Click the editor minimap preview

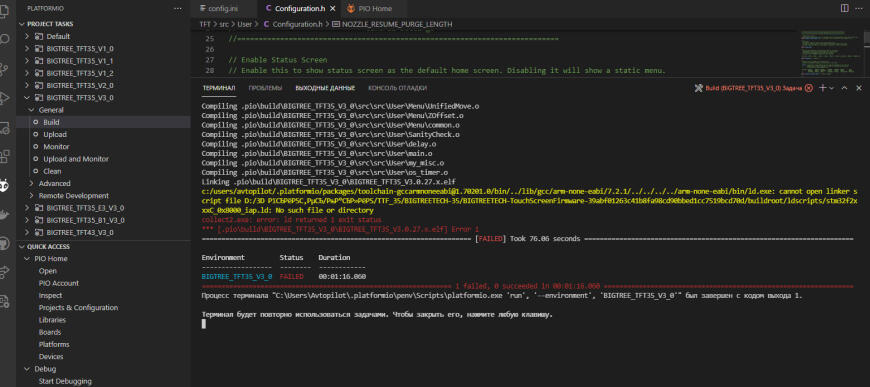pyautogui.click(x=830, y=53)
